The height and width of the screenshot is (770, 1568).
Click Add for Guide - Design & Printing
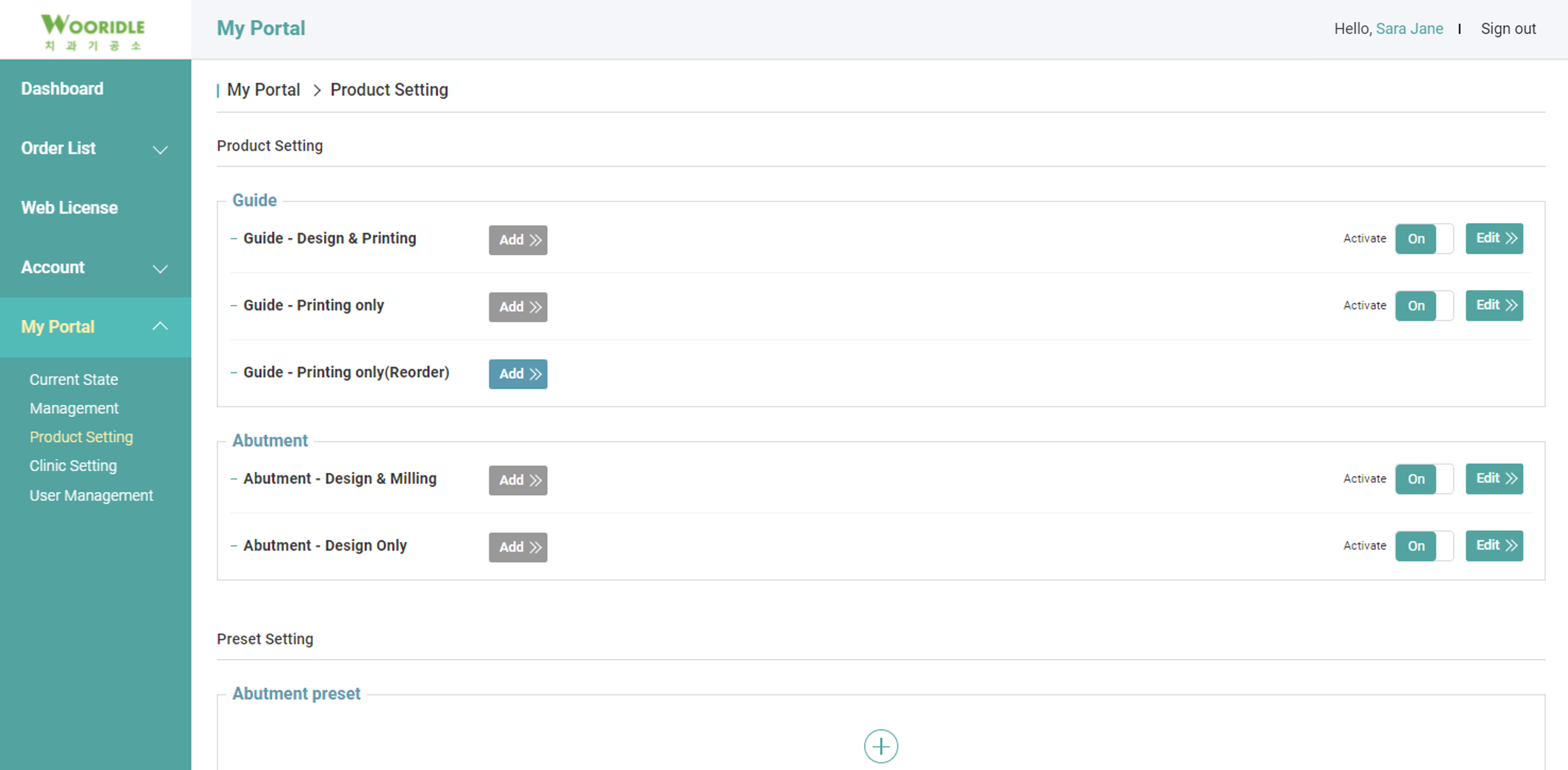click(517, 240)
